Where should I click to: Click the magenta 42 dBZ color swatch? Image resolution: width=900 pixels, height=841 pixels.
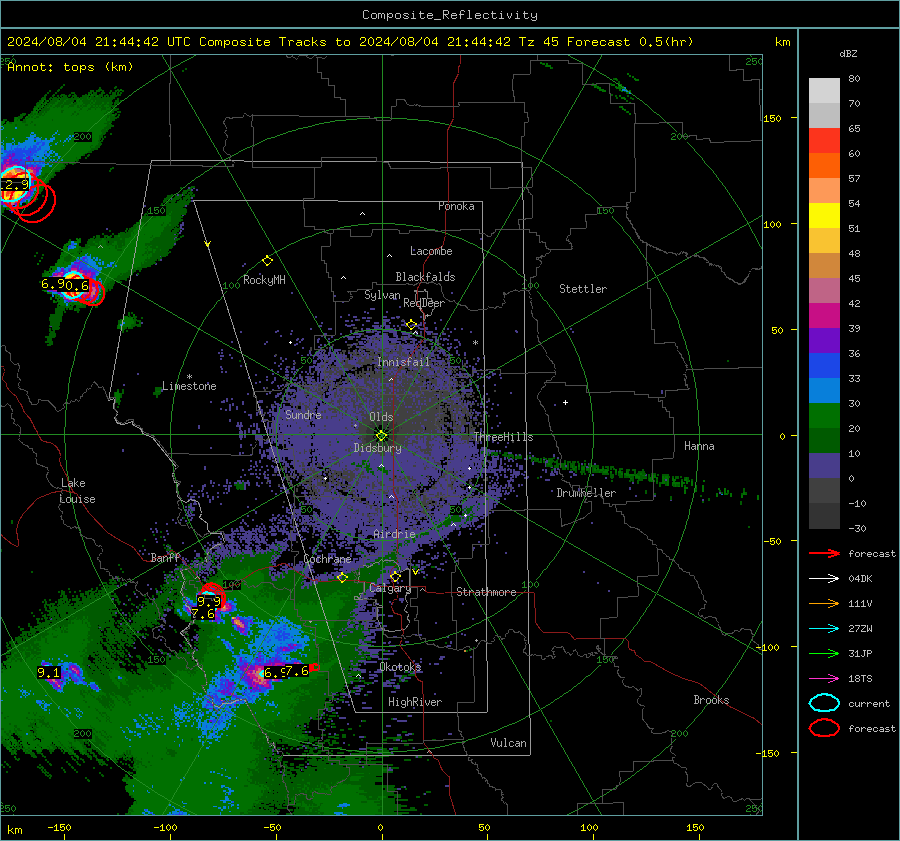coord(824,316)
